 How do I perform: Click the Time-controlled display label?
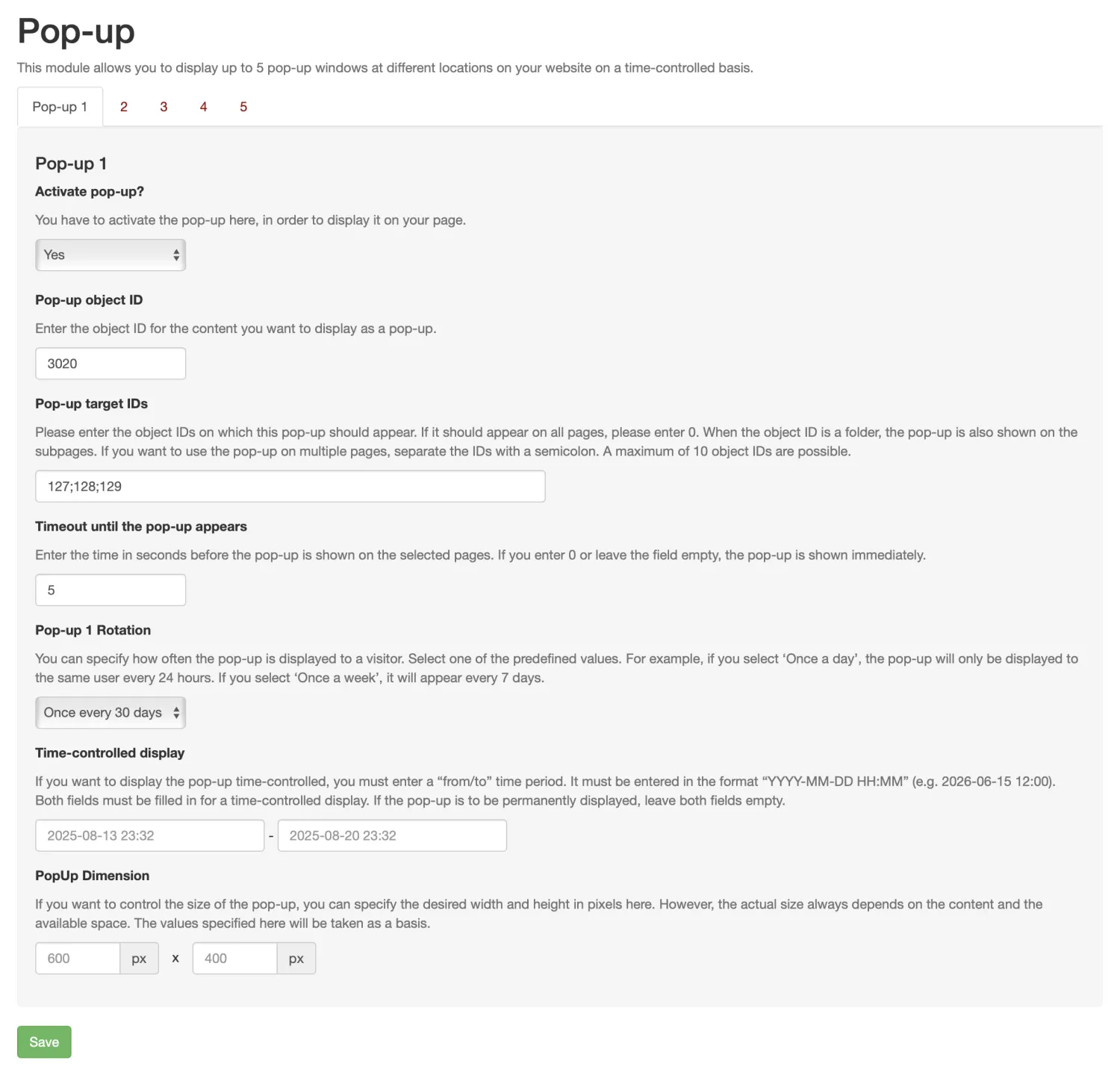point(110,753)
